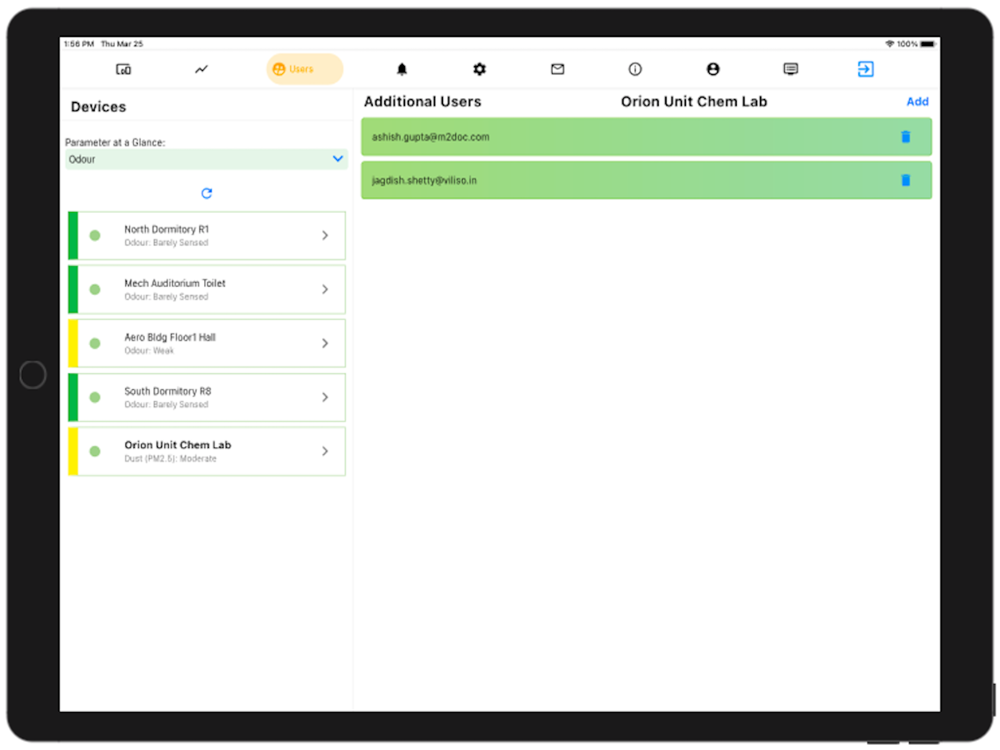Viewport: 1000px width, 750px height.
Task: Expand Orion Unit Chem Lab chevron
Action: point(325,451)
